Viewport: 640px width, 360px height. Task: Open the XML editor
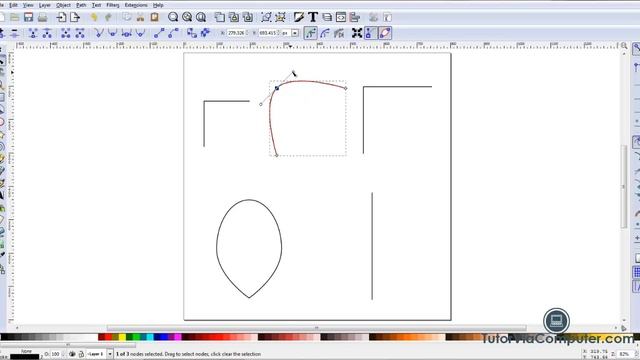(x=340, y=17)
